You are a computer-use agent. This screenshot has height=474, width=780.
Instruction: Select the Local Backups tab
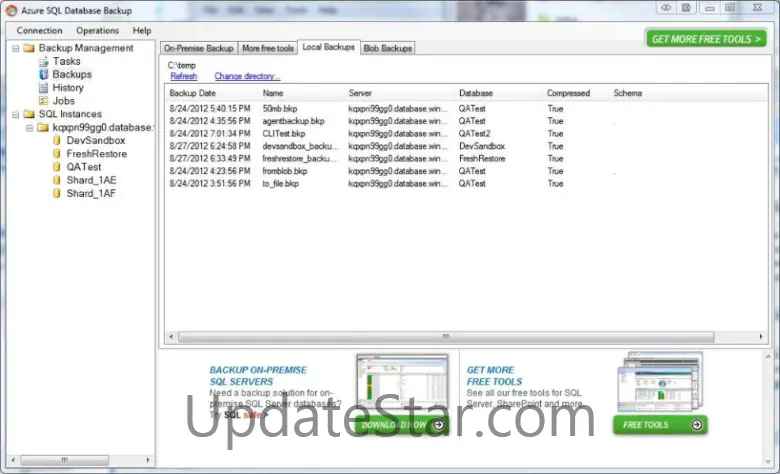point(328,47)
